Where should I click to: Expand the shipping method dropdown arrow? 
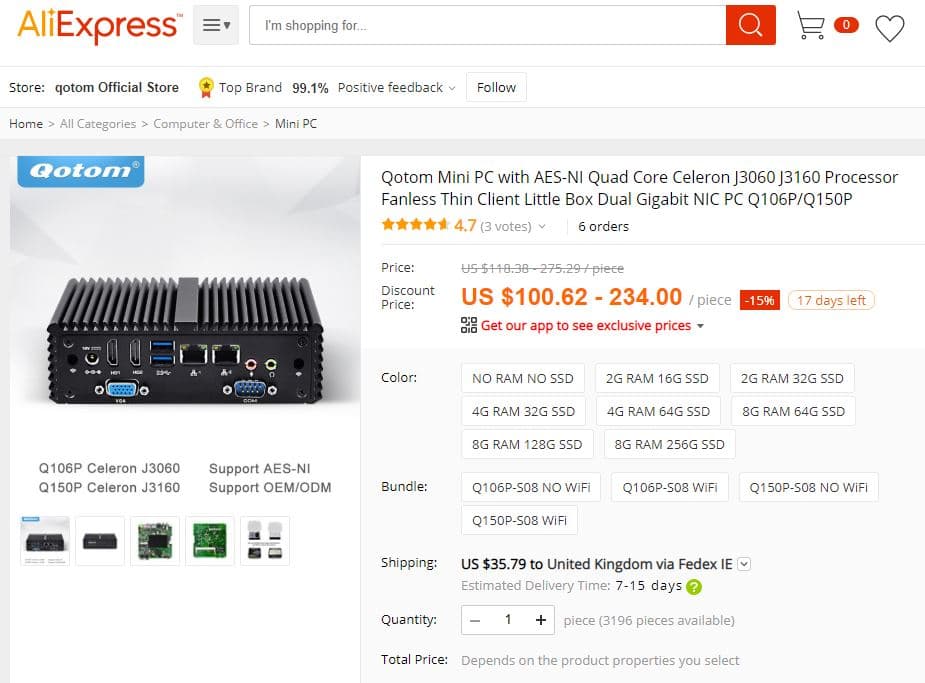point(743,564)
